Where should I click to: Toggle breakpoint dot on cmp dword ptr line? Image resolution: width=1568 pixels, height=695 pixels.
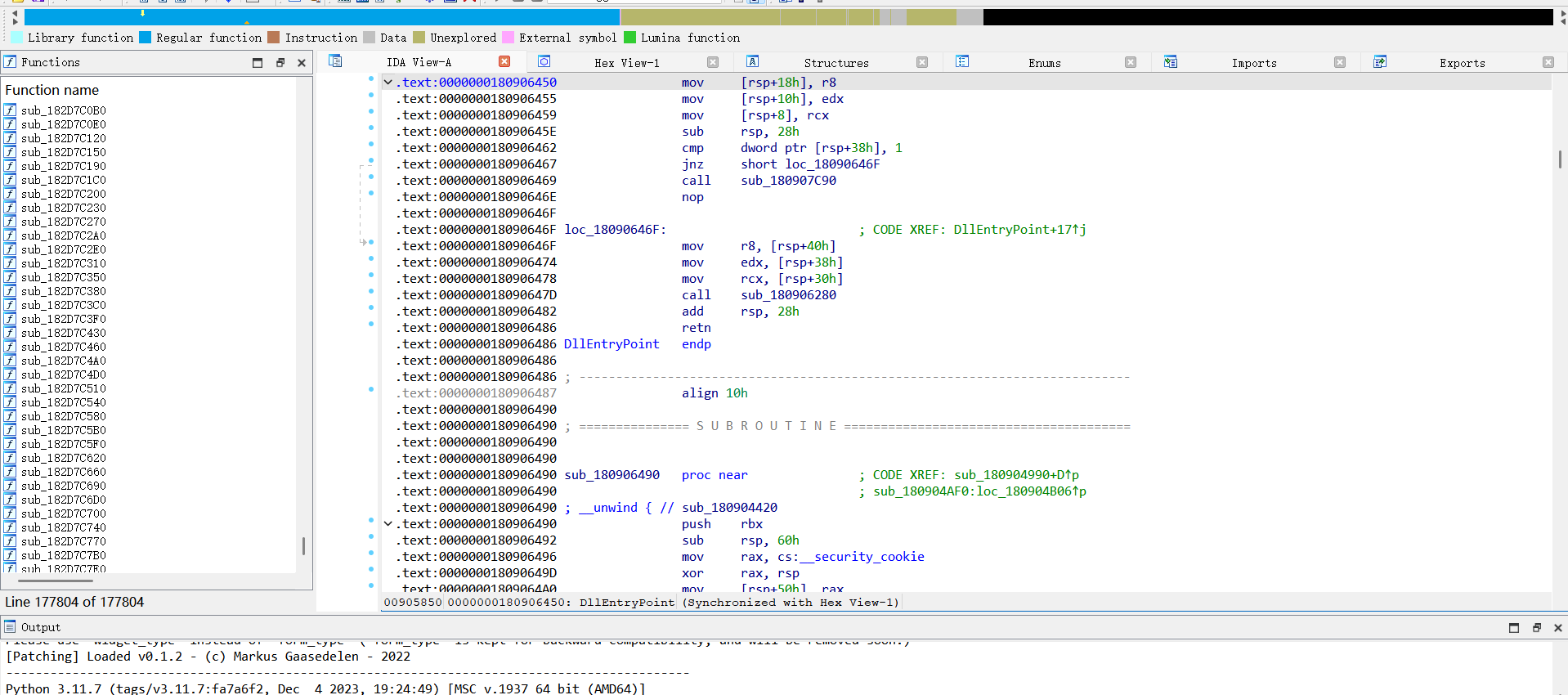tap(371, 145)
